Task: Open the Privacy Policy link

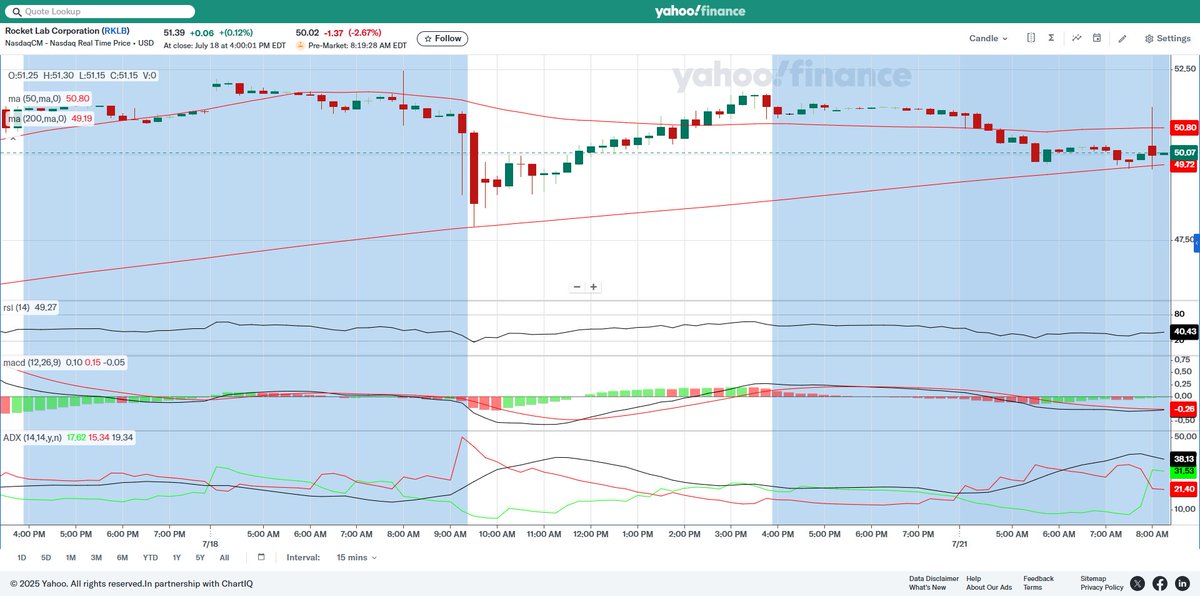Action: click(1102, 587)
